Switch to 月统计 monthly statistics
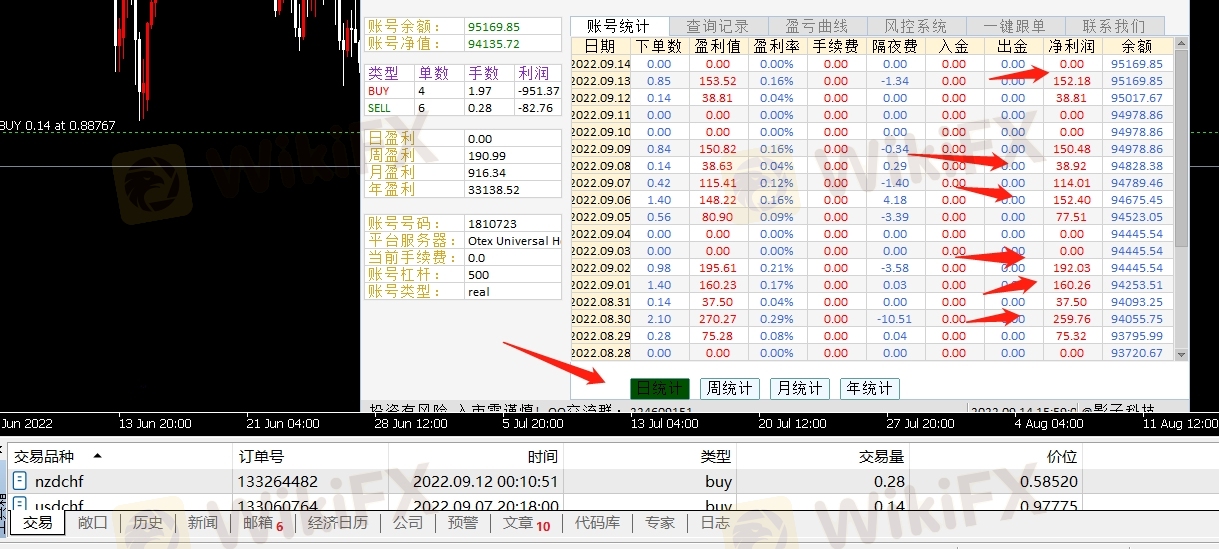The width and height of the screenshot is (1219, 549). click(799, 388)
